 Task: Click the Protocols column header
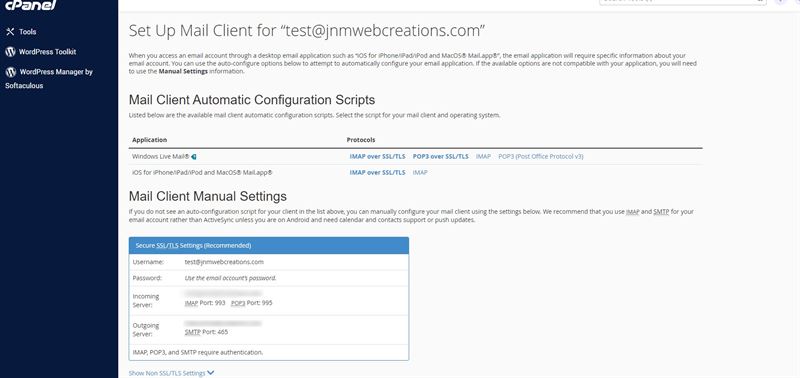(x=361, y=140)
